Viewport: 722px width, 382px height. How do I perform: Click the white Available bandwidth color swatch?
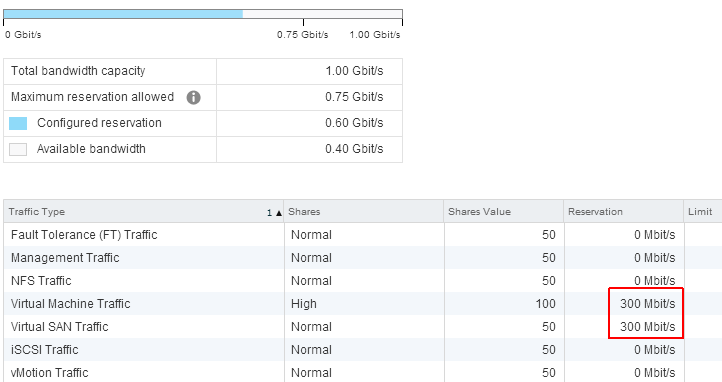[18, 149]
